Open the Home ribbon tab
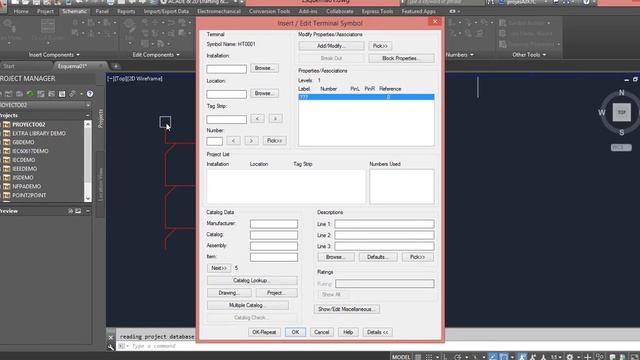The height and width of the screenshot is (360, 640). coord(21,11)
